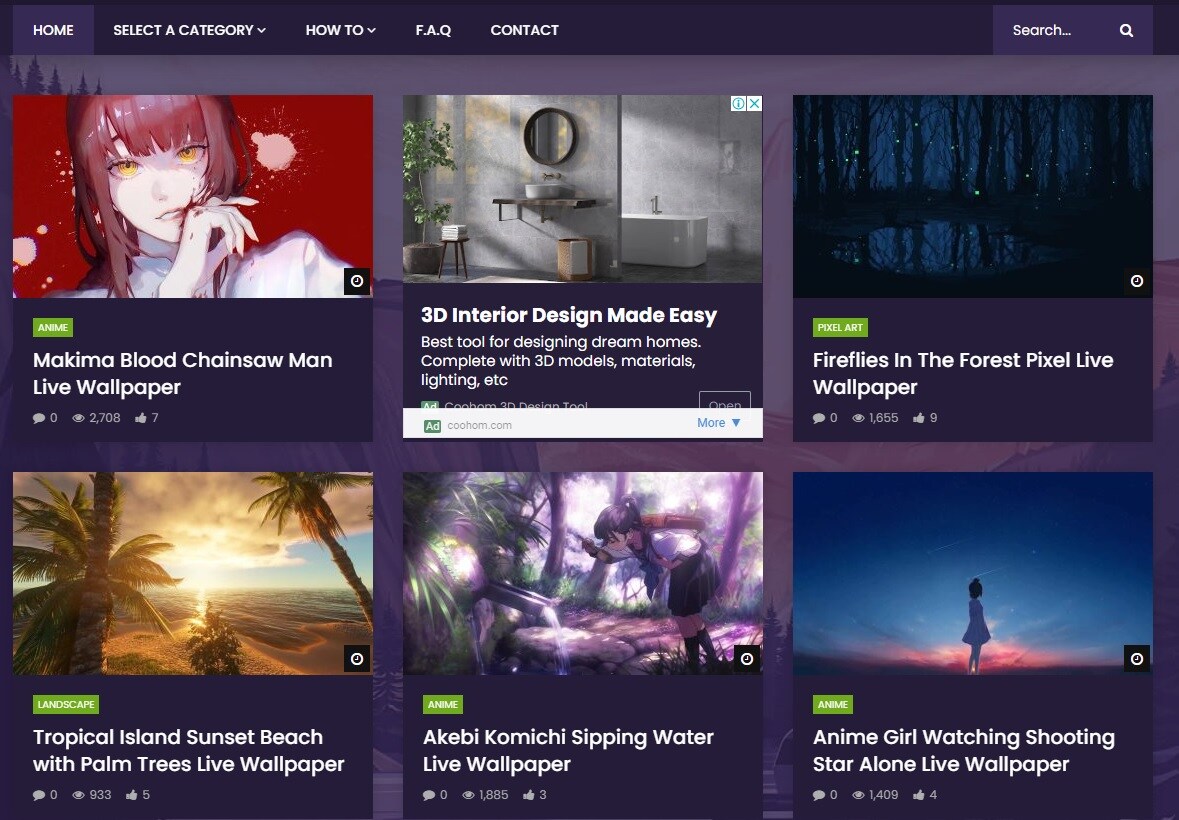Open the Makima red-haired girl thumbnail

pos(192,196)
